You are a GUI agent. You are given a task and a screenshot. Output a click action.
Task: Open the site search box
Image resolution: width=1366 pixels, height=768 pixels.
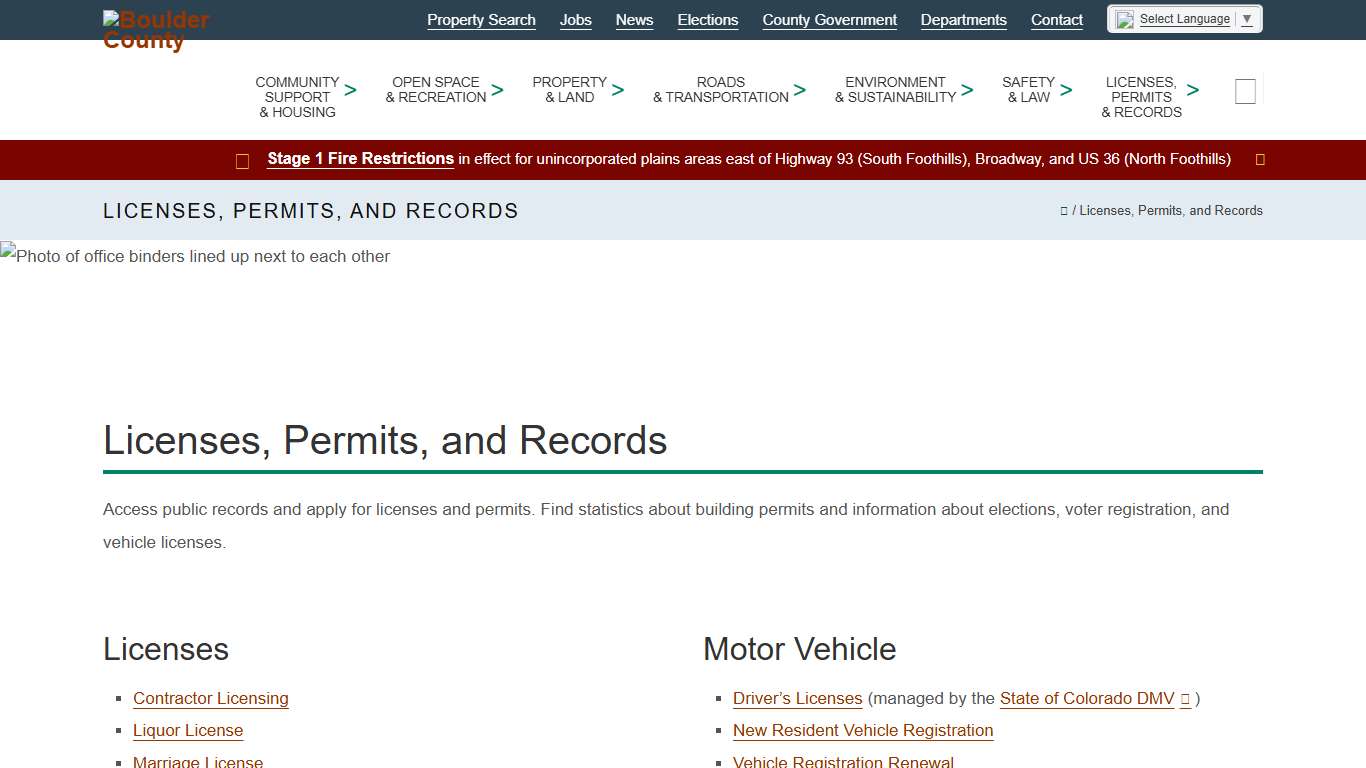[x=1245, y=91]
